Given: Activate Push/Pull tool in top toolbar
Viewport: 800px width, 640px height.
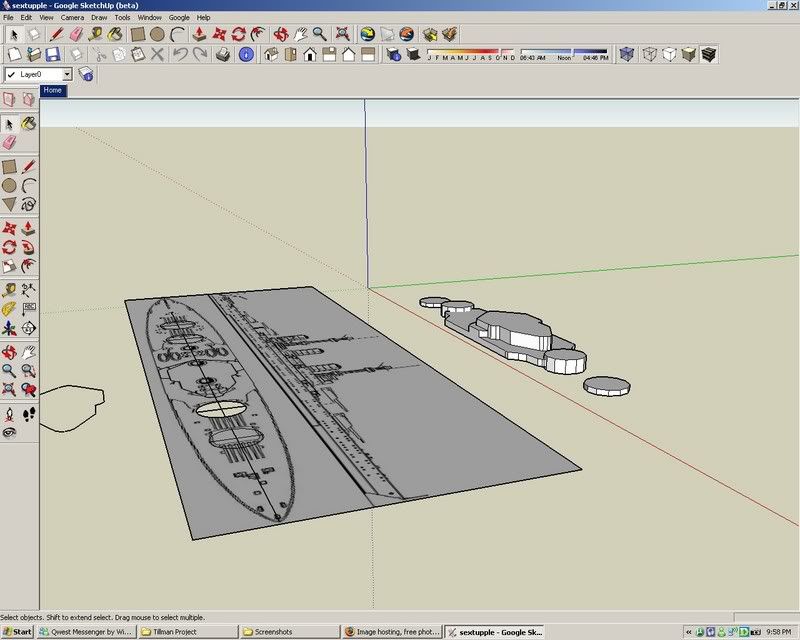Looking at the screenshot, I should [x=199, y=35].
